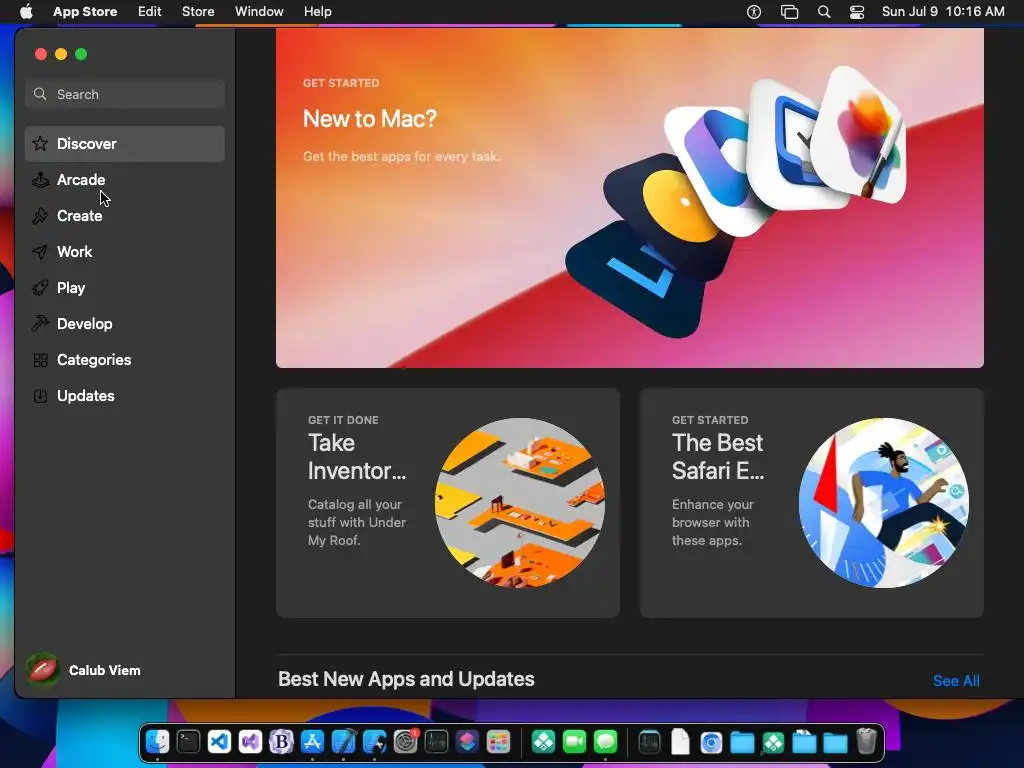Viewport: 1024px width, 768px height.
Task: Open Control Center in menu bar
Action: tap(857, 12)
